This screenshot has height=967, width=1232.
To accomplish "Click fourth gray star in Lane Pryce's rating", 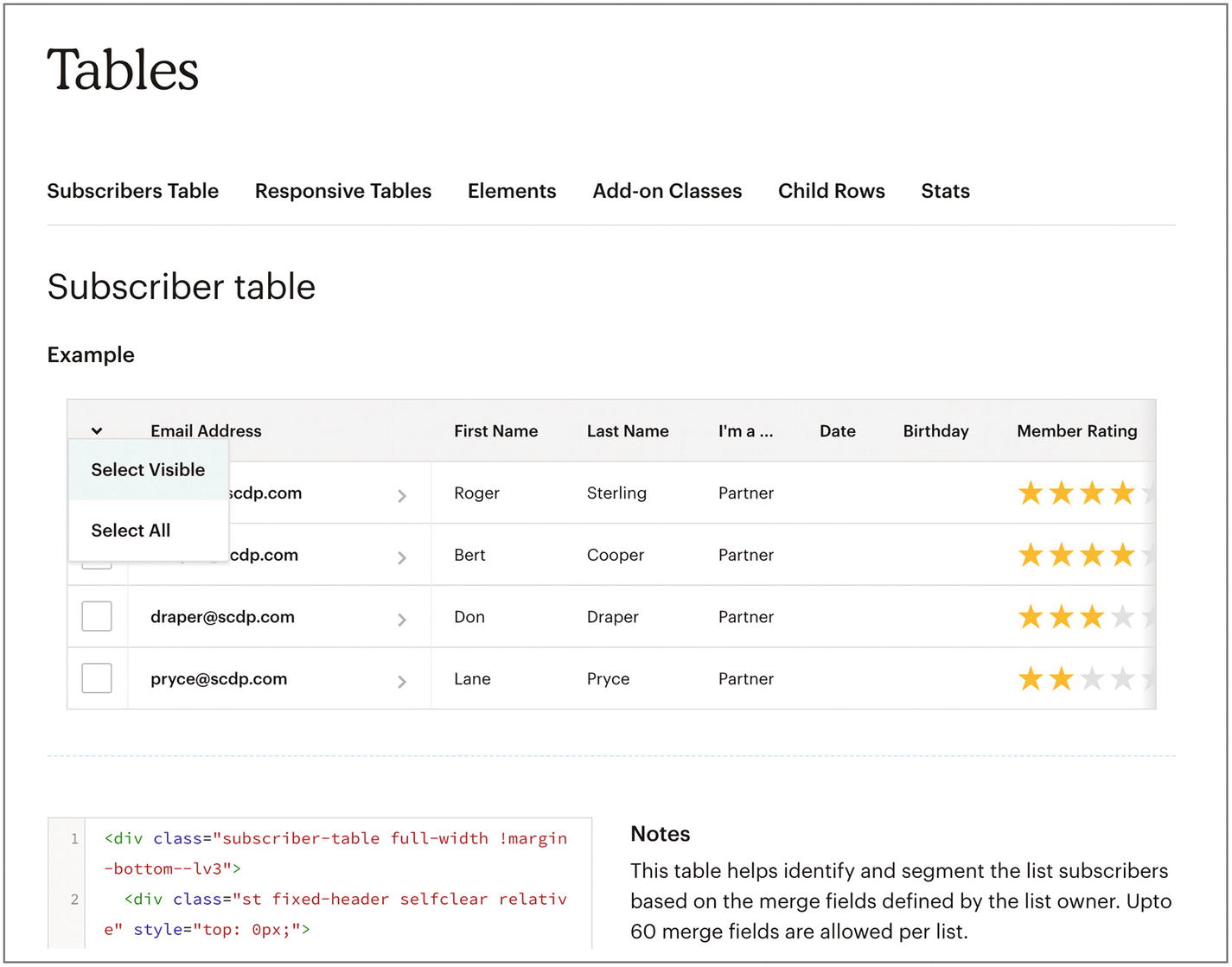I will click(1122, 678).
